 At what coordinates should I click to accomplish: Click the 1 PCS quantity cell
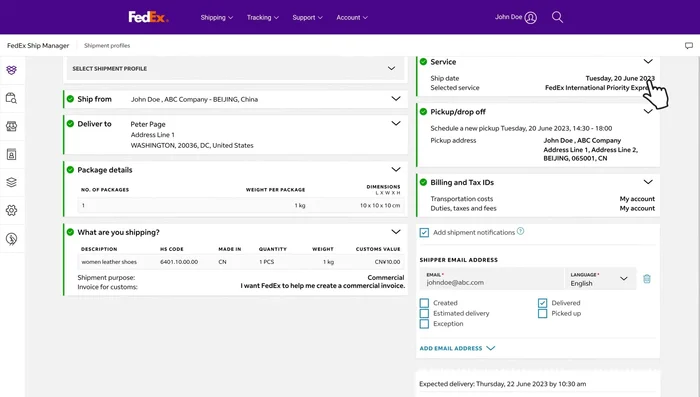click(267, 262)
